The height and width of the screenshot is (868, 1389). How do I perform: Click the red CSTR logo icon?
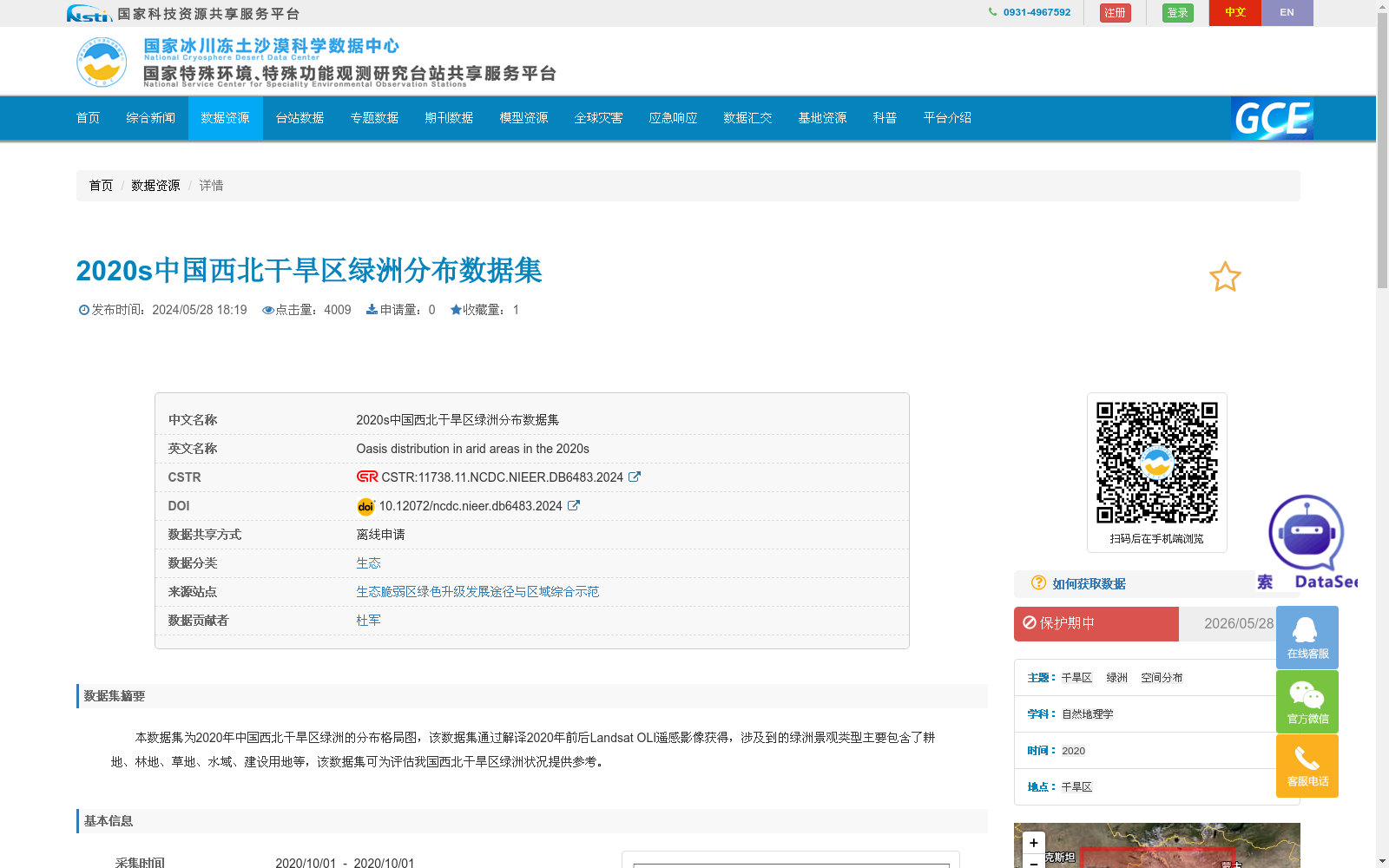click(x=367, y=477)
